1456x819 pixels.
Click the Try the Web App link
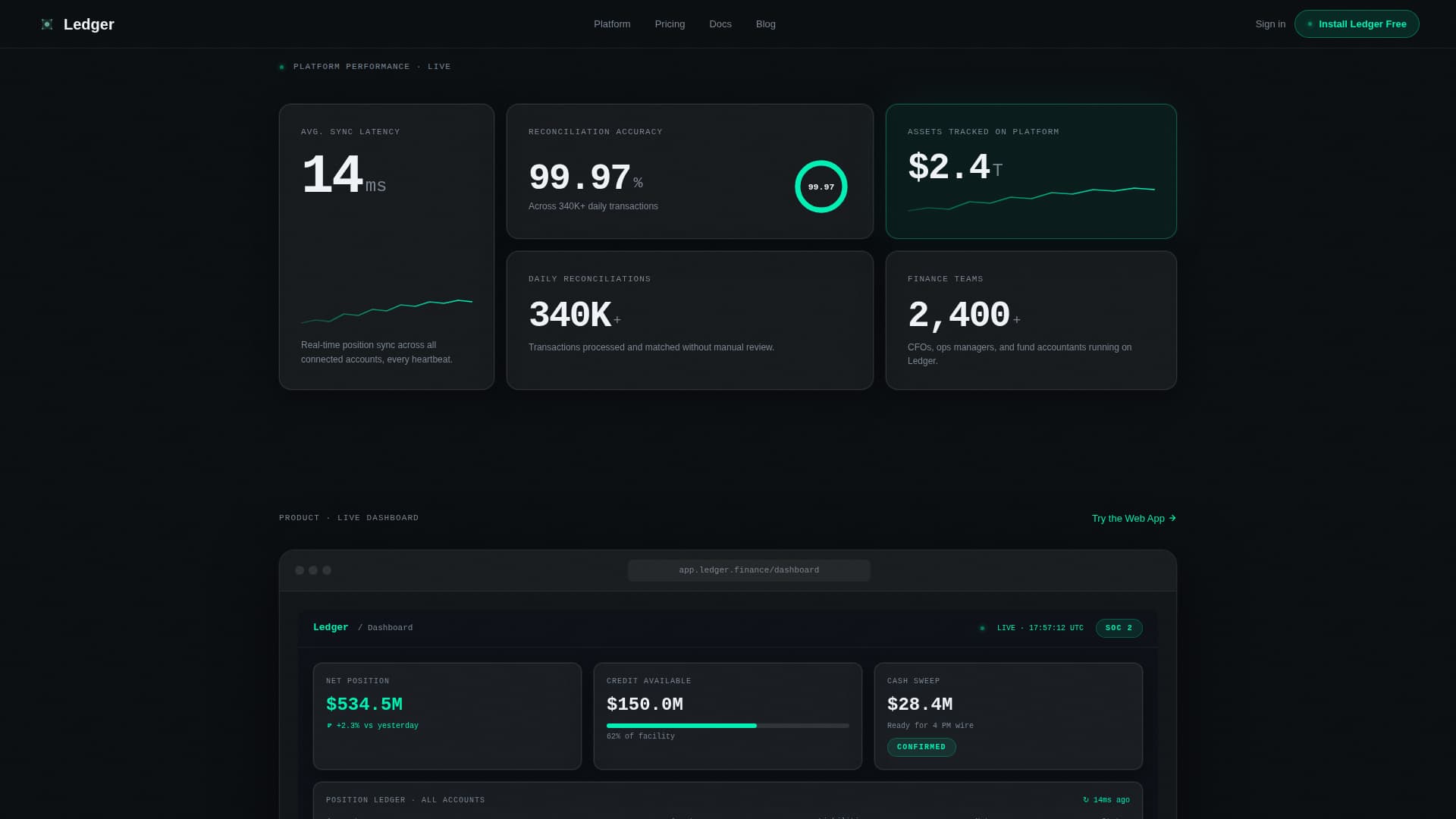[x=1134, y=519]
